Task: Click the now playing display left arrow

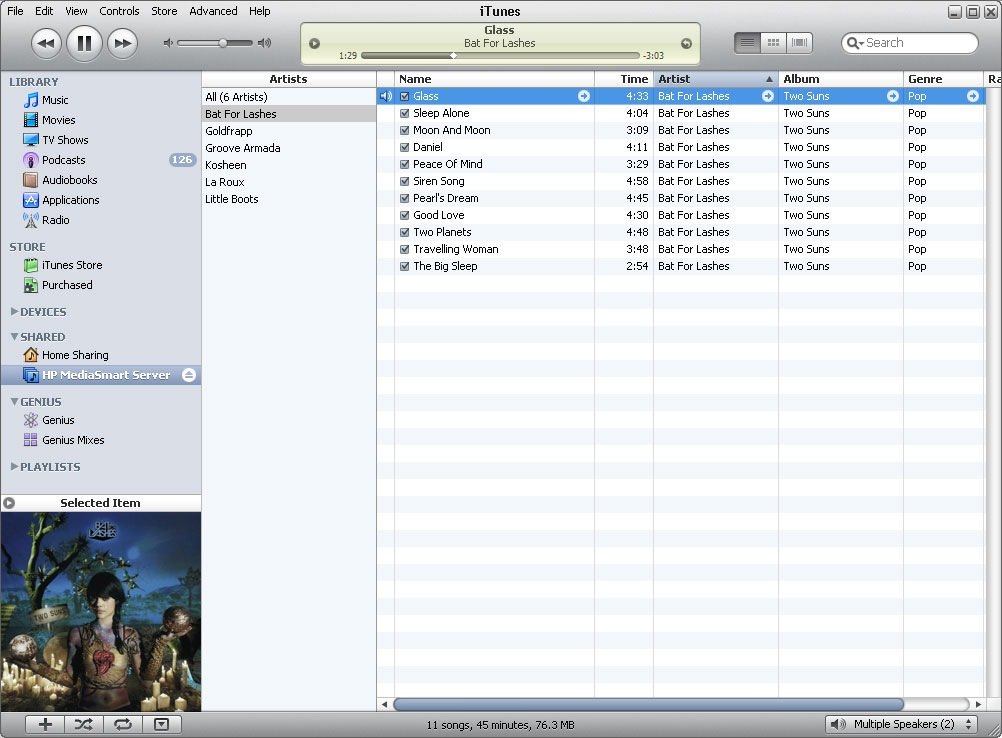Action: (x=314, y=43)
